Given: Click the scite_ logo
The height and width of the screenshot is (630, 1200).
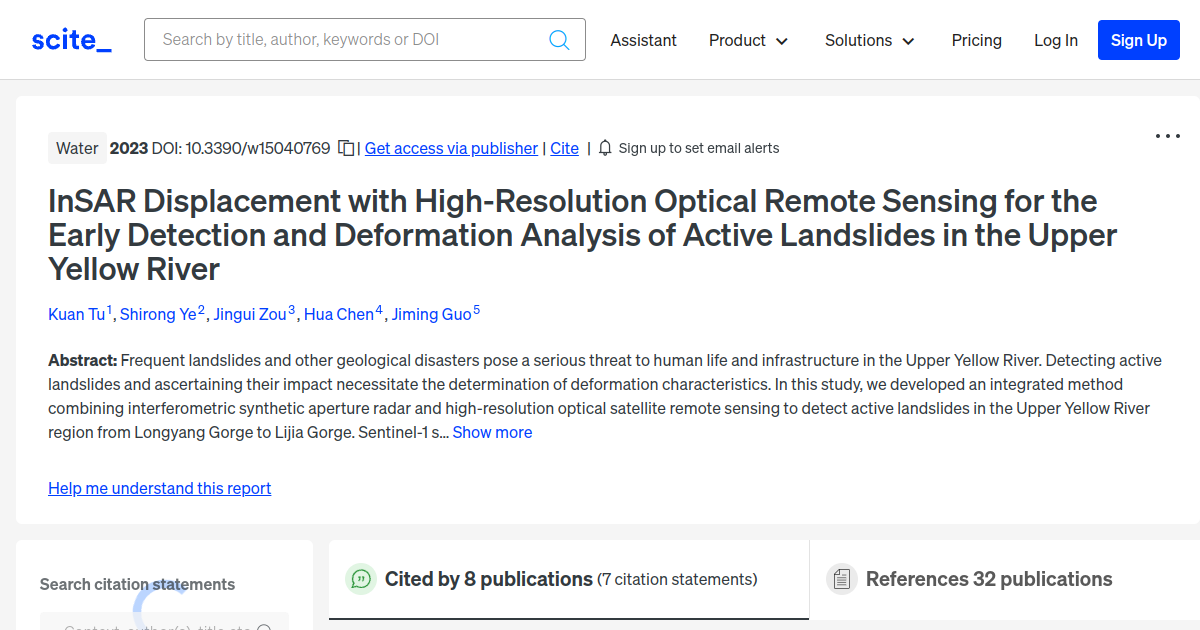Looking at the screenshot, I should point(70,39).
